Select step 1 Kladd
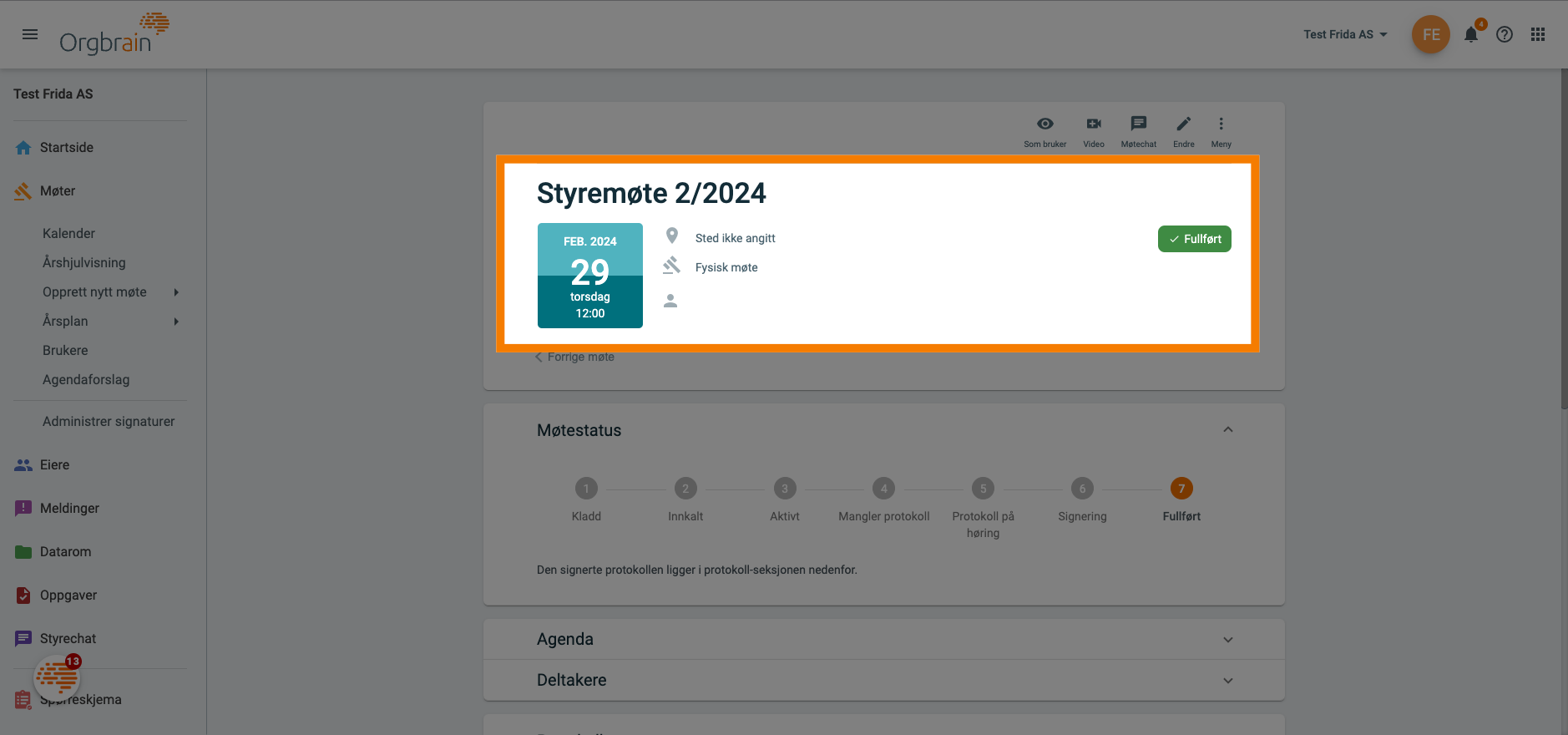This screenshot has height=735, width=1568. [586, 489]
